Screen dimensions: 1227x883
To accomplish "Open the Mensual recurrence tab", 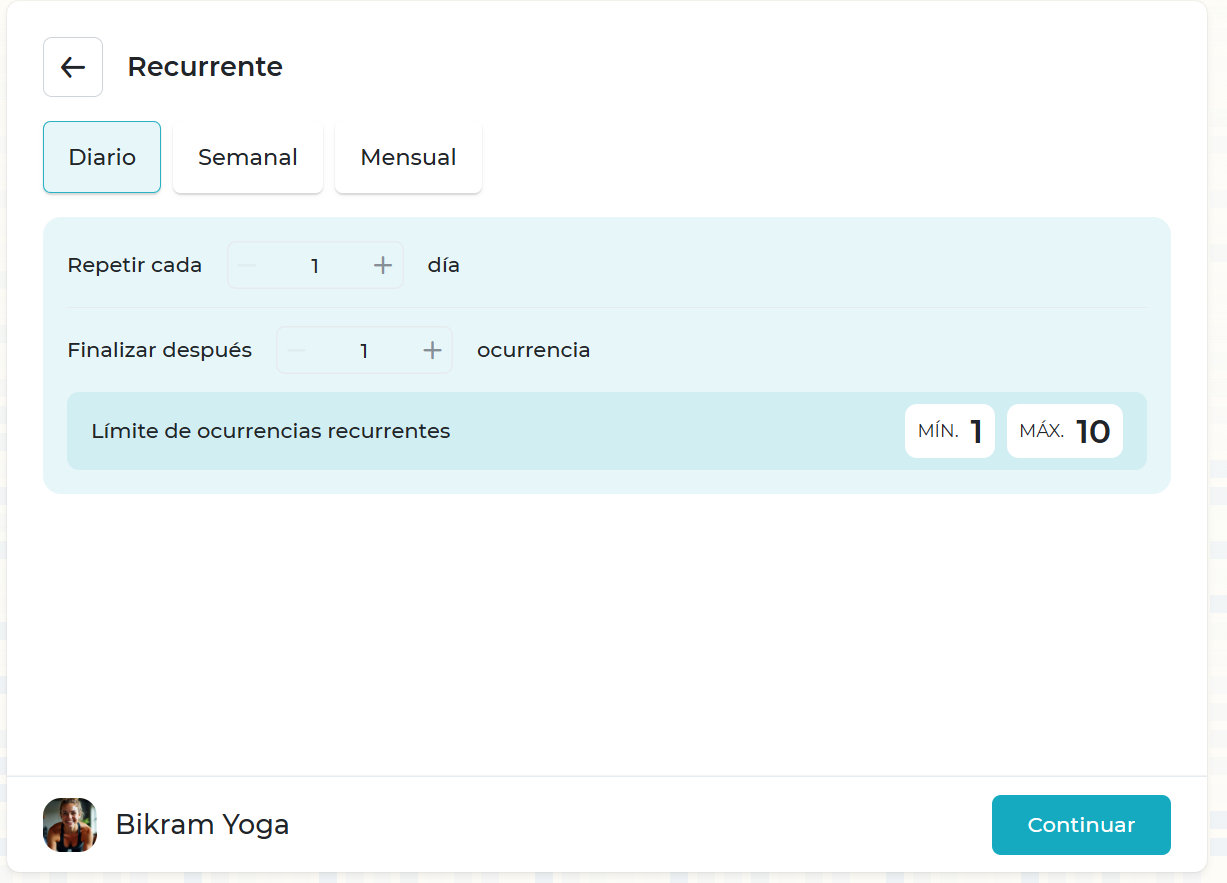I will [x=408, y=157].
